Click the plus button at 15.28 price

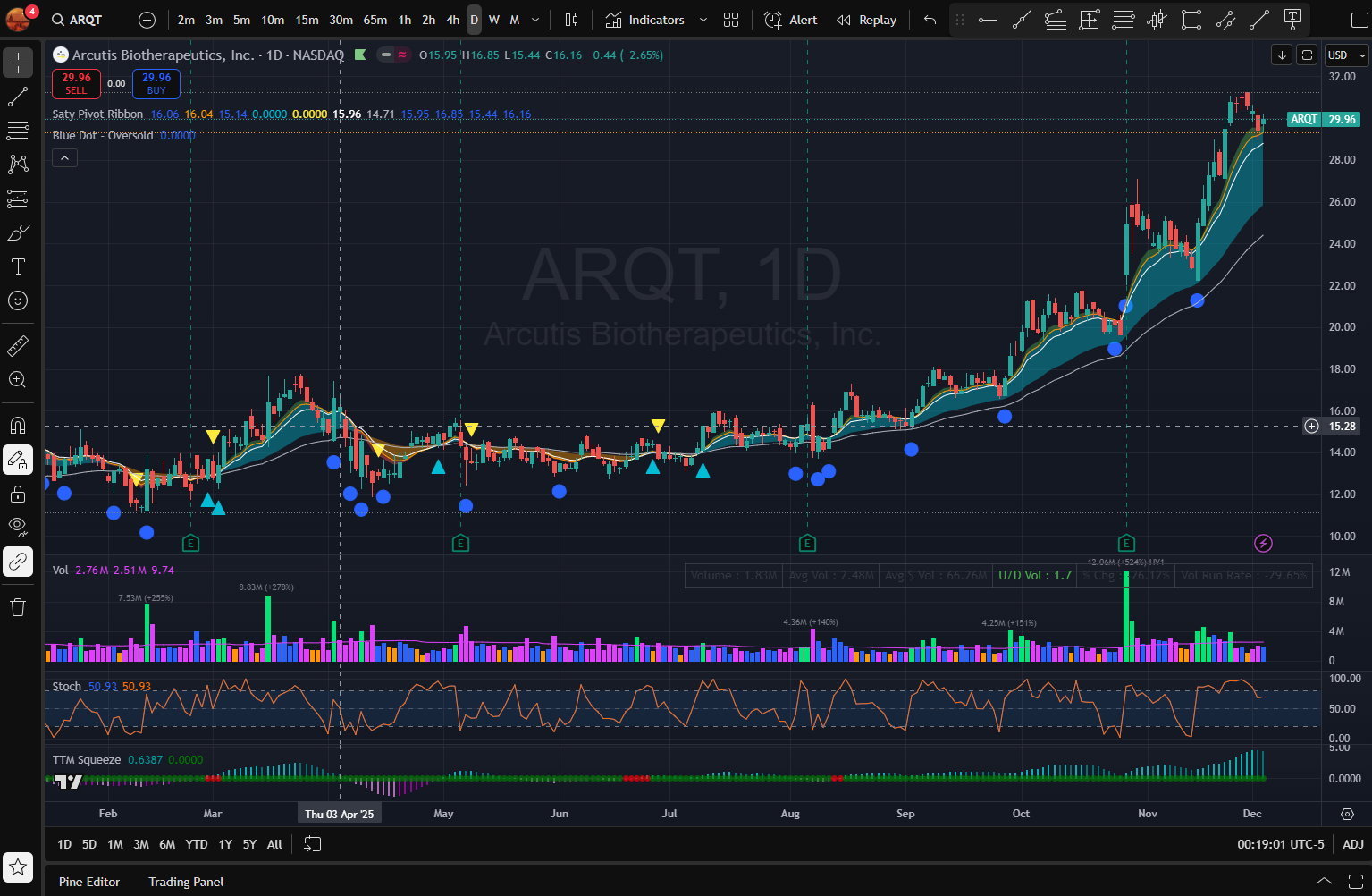coord(1311,427)
